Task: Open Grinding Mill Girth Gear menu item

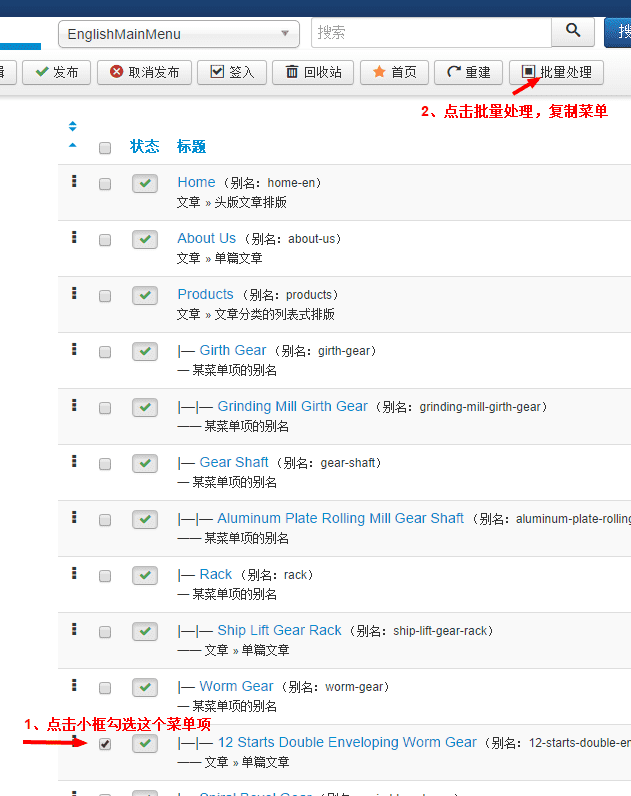Action: pyautogui.click(x=292, y=406)
